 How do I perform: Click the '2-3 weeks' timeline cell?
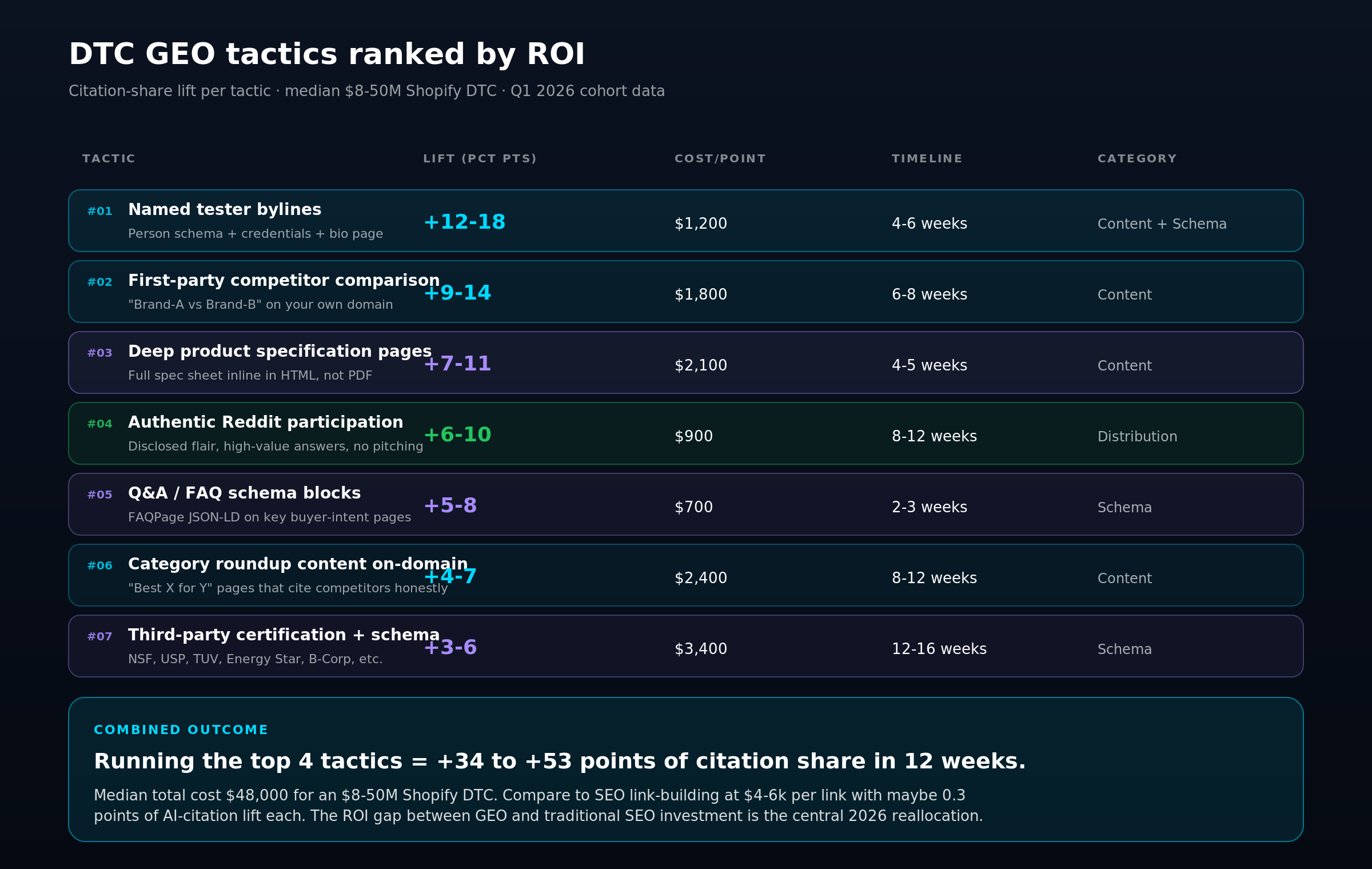[930, 507]
